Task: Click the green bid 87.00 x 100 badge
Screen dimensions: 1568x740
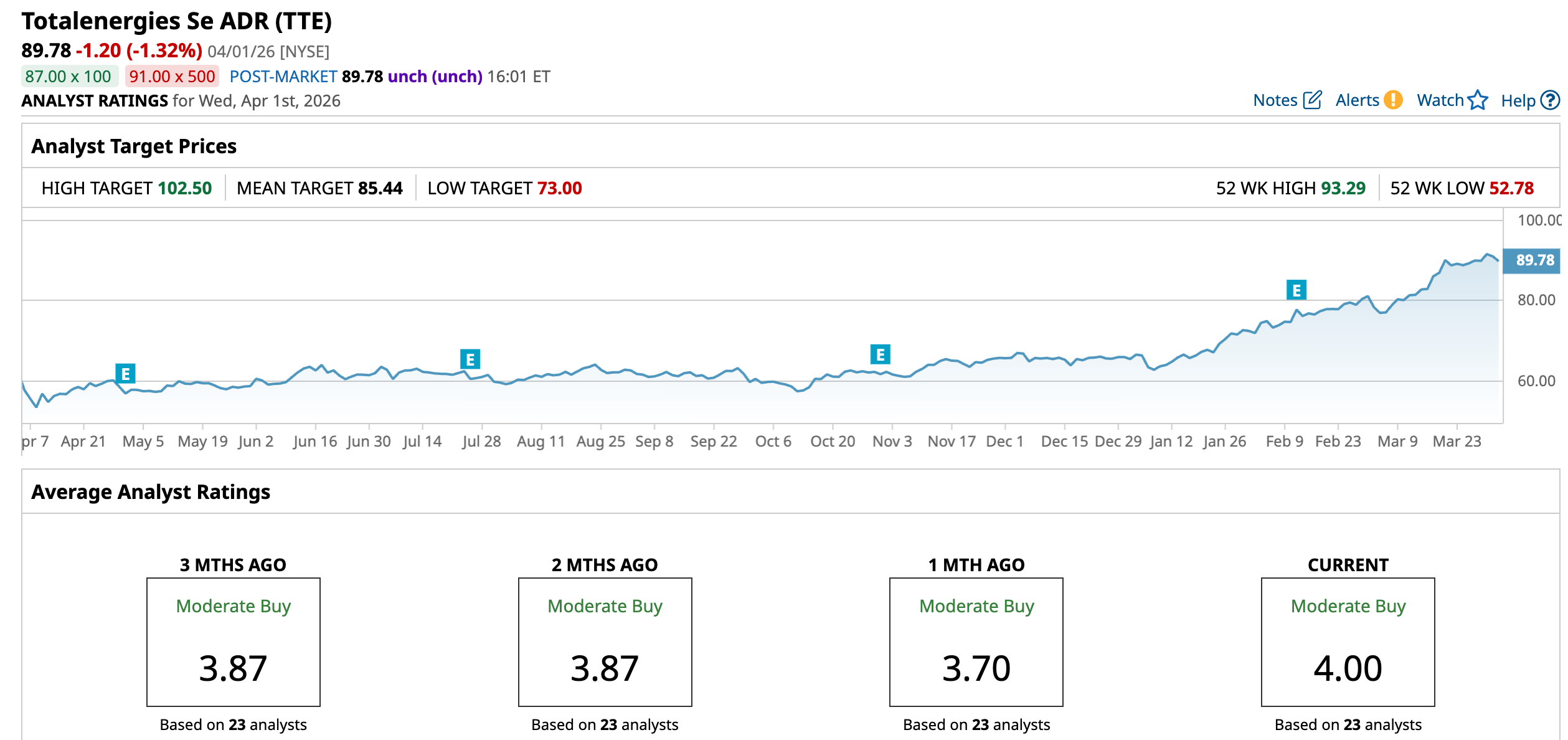Action: 68,77
